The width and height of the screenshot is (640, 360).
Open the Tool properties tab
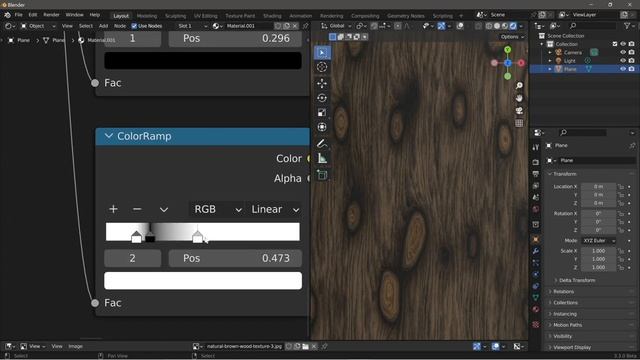[536, 147]
